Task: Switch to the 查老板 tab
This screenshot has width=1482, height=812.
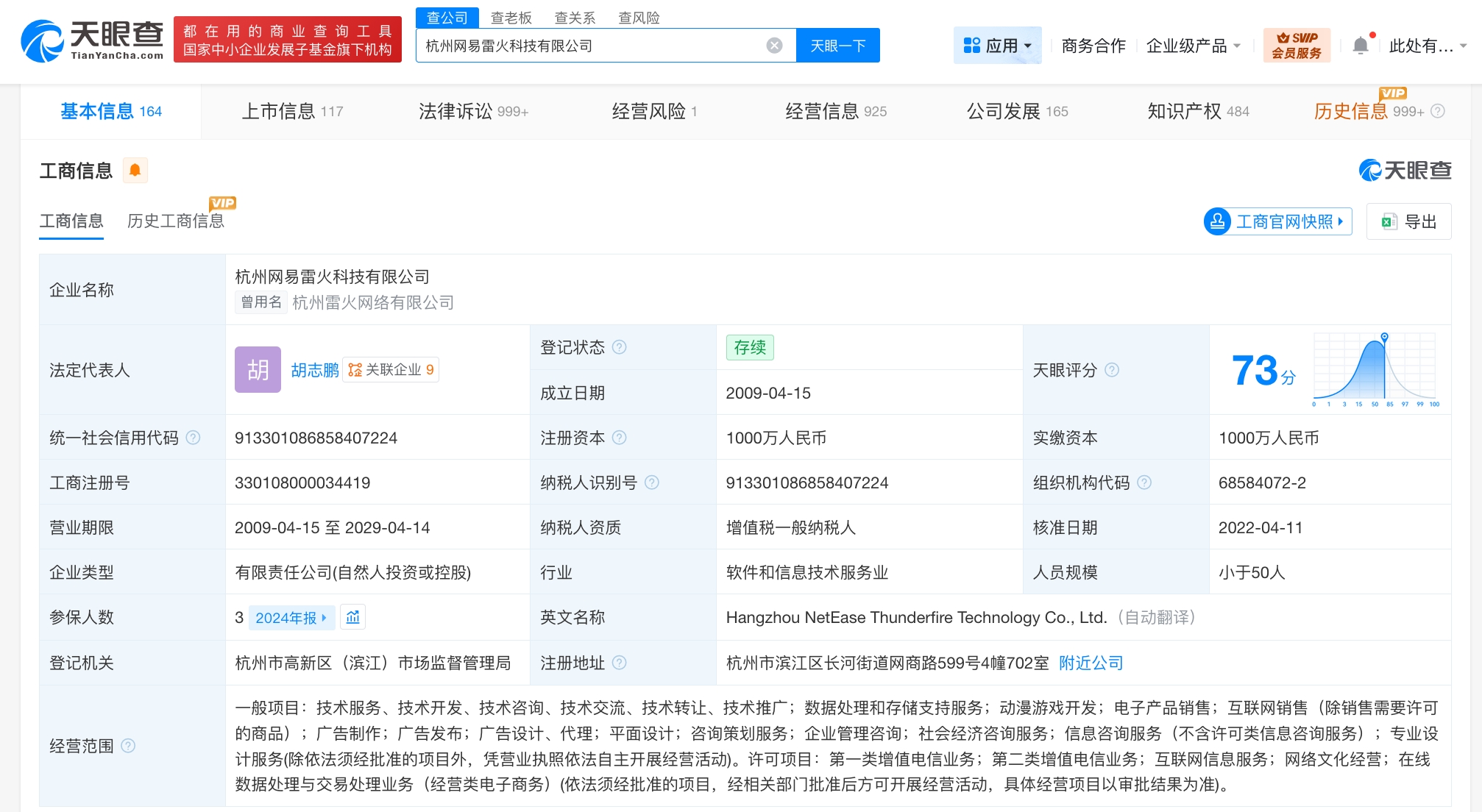Action: click(509, 17)
